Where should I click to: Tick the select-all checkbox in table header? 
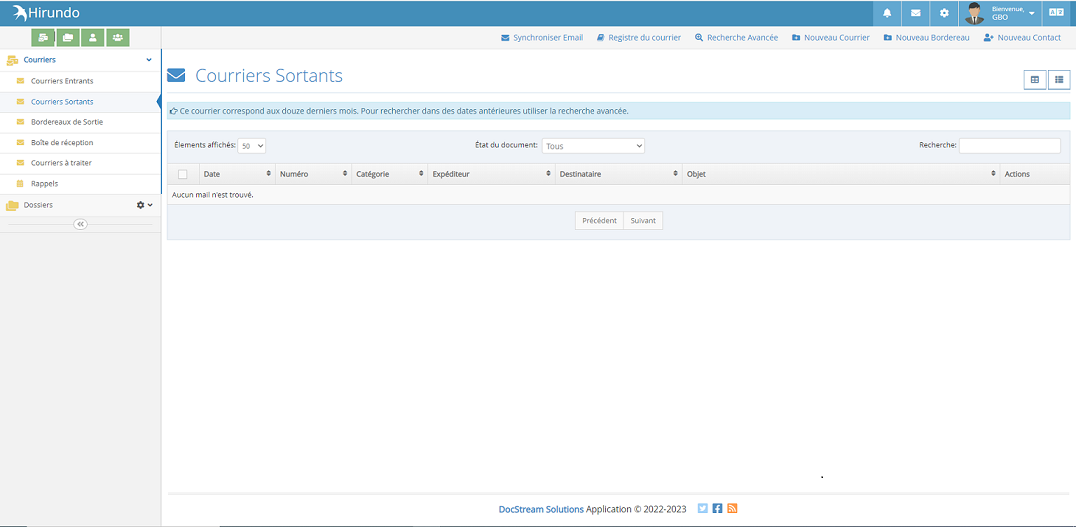coord(182,174)
